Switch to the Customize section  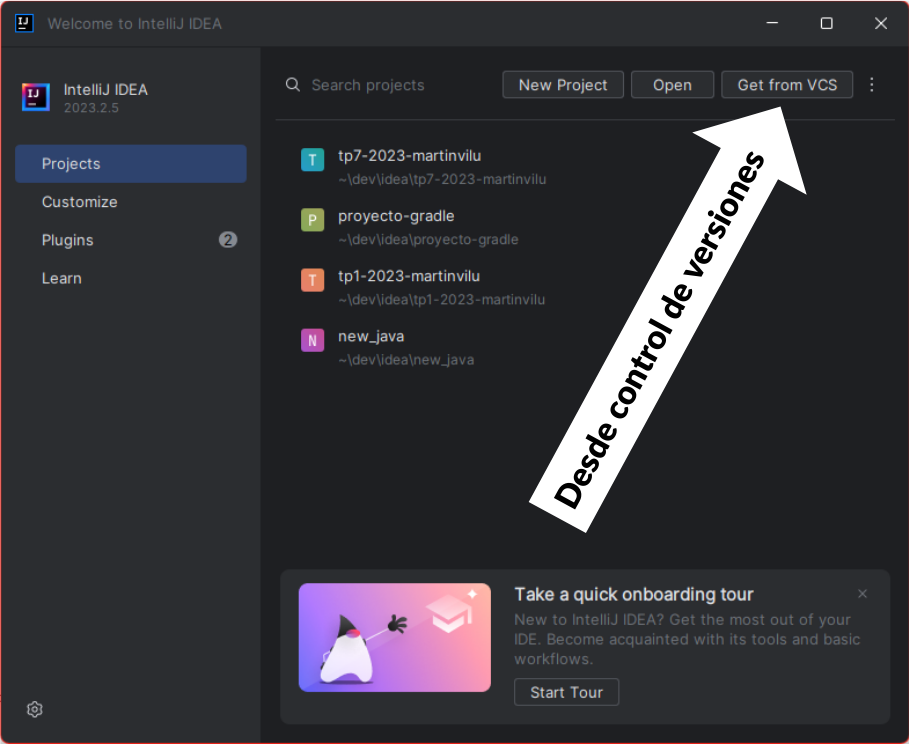pos(80,202)
